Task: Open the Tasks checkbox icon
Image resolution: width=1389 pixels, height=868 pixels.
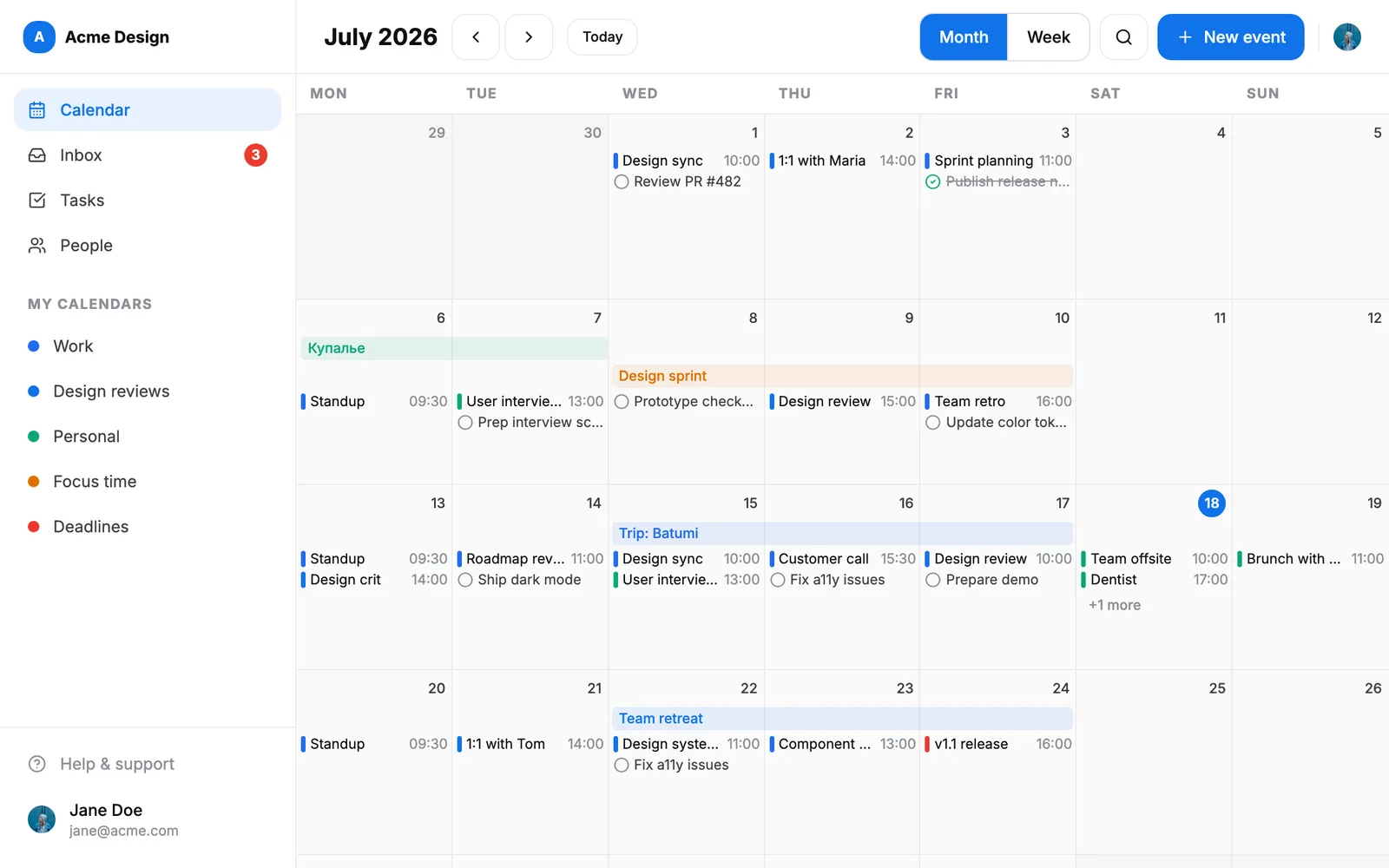Action: tap(37, 201)
